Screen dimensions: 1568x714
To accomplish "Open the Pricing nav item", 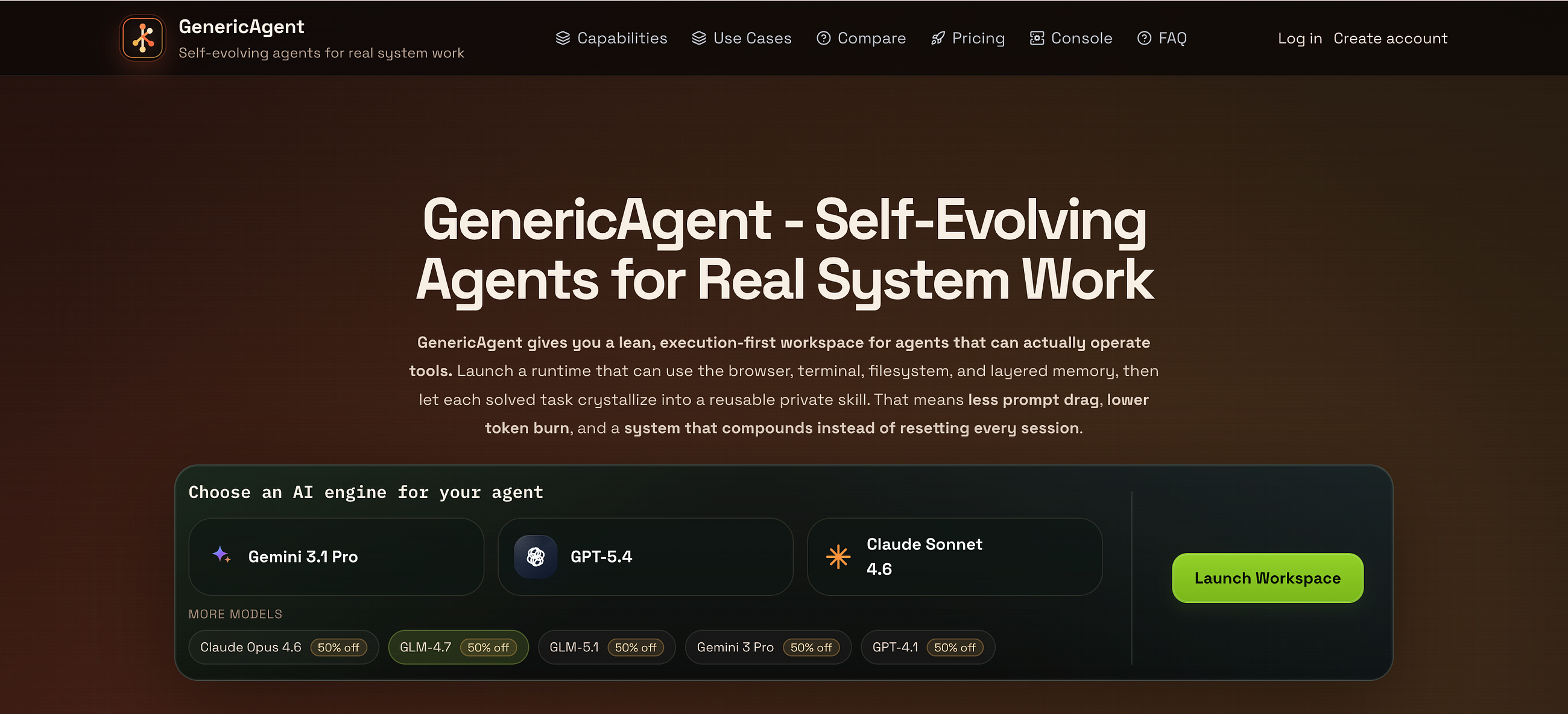I will (x=968, y=39).
